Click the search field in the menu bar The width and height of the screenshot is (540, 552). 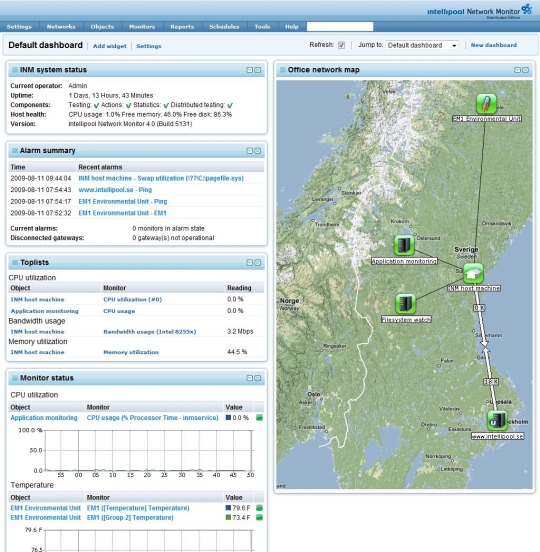(x=340, y=27)
